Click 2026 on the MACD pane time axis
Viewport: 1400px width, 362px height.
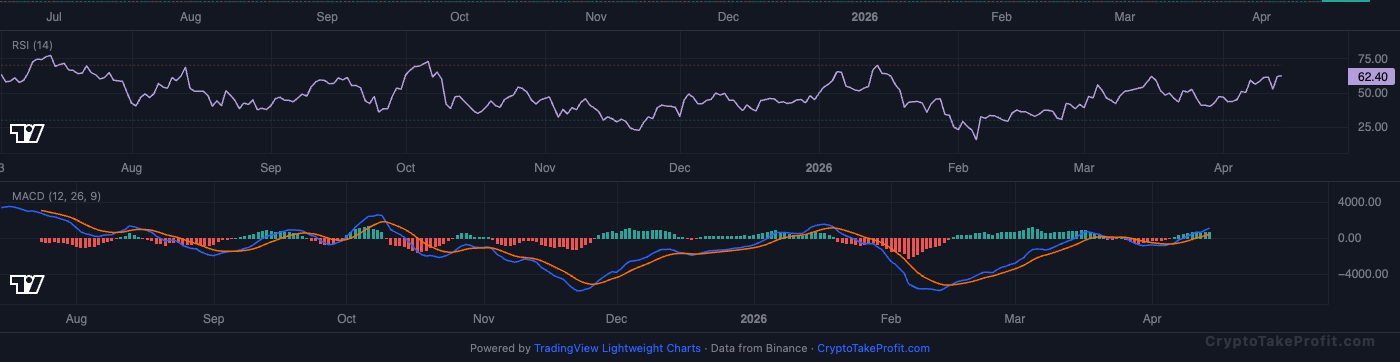[753, 320]
